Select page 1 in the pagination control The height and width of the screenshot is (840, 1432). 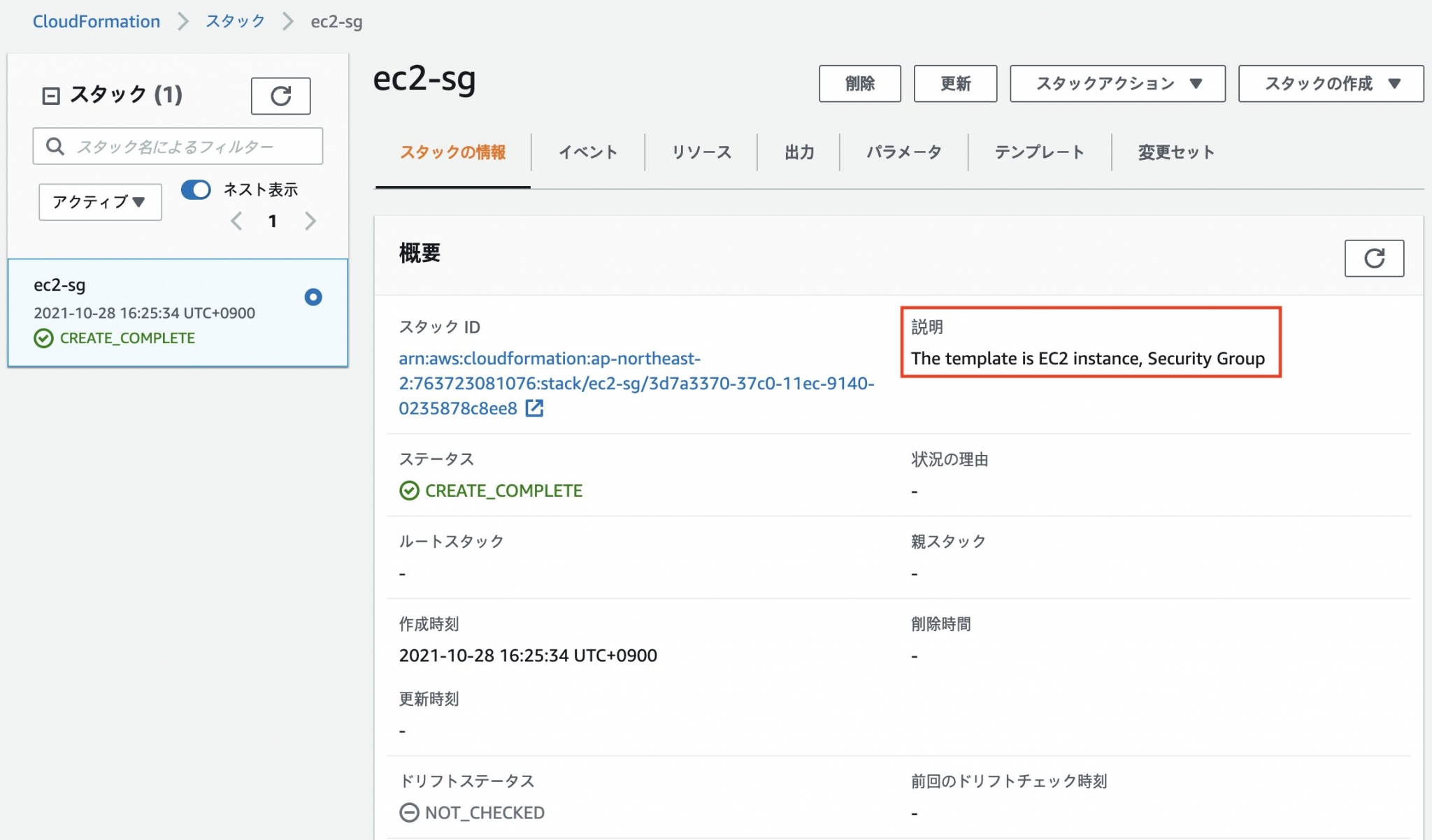[x=273, y=221]
